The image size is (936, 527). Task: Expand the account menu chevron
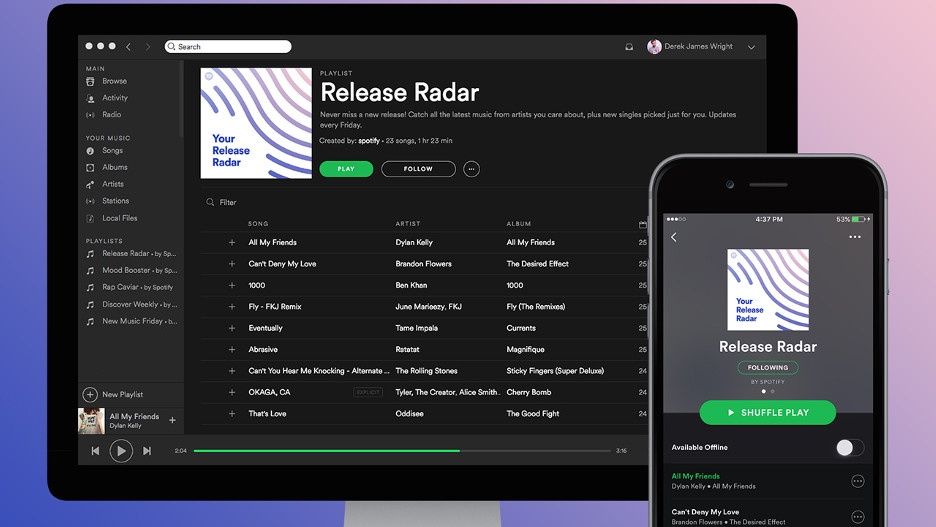(752, 47)
